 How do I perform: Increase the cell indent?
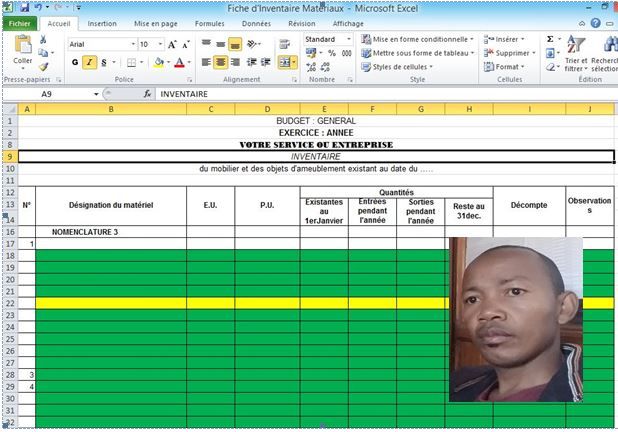pyautogui.click(x=266, y=62)
